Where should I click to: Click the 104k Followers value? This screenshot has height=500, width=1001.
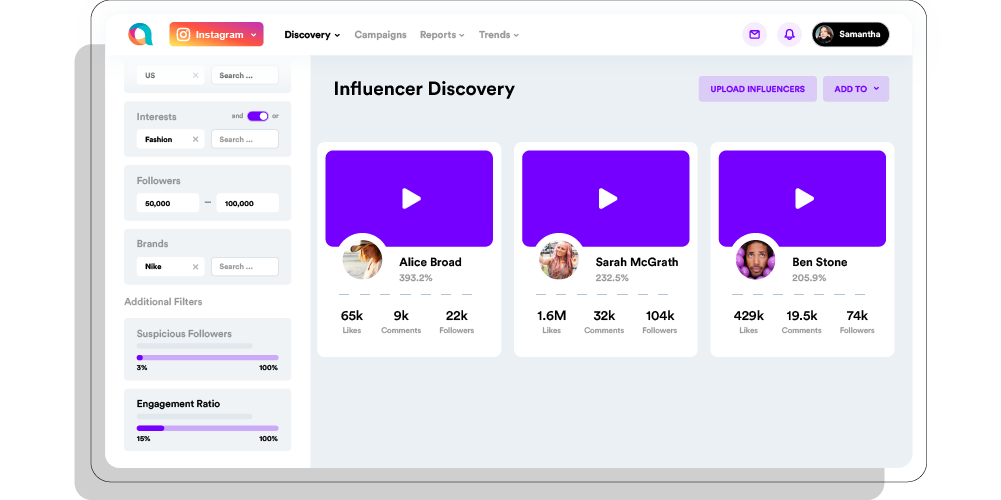(659, 315)
